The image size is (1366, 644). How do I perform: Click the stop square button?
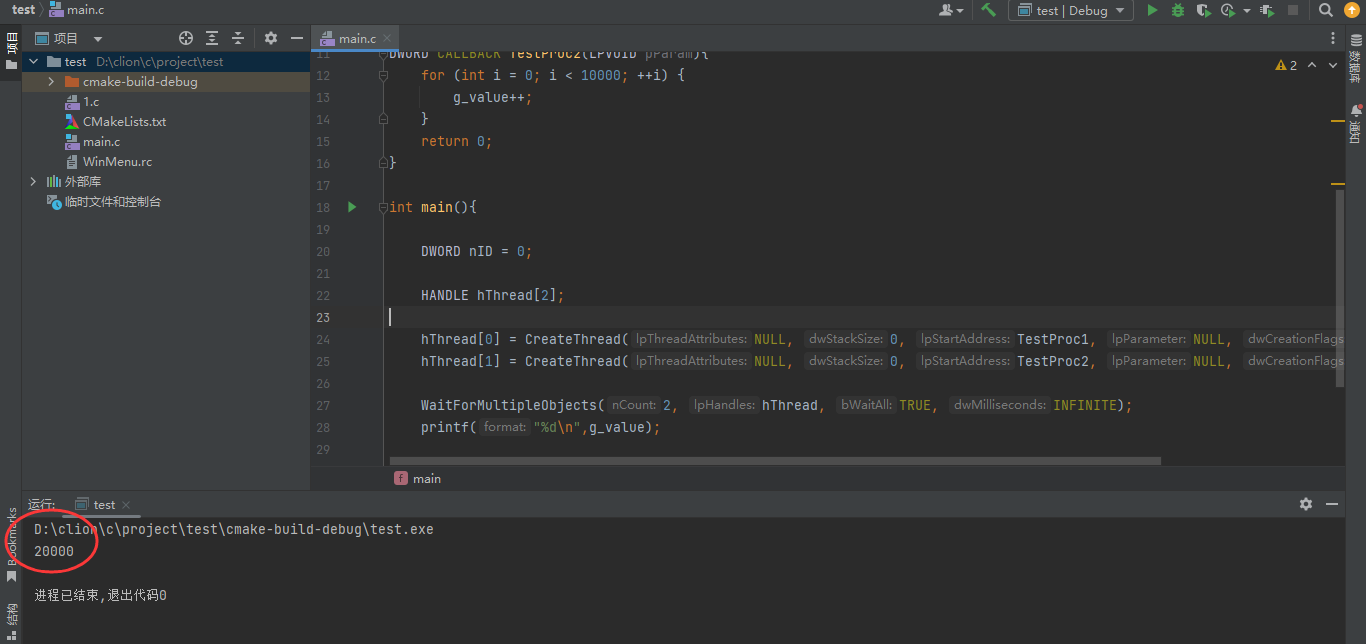tap(1293, 10)
